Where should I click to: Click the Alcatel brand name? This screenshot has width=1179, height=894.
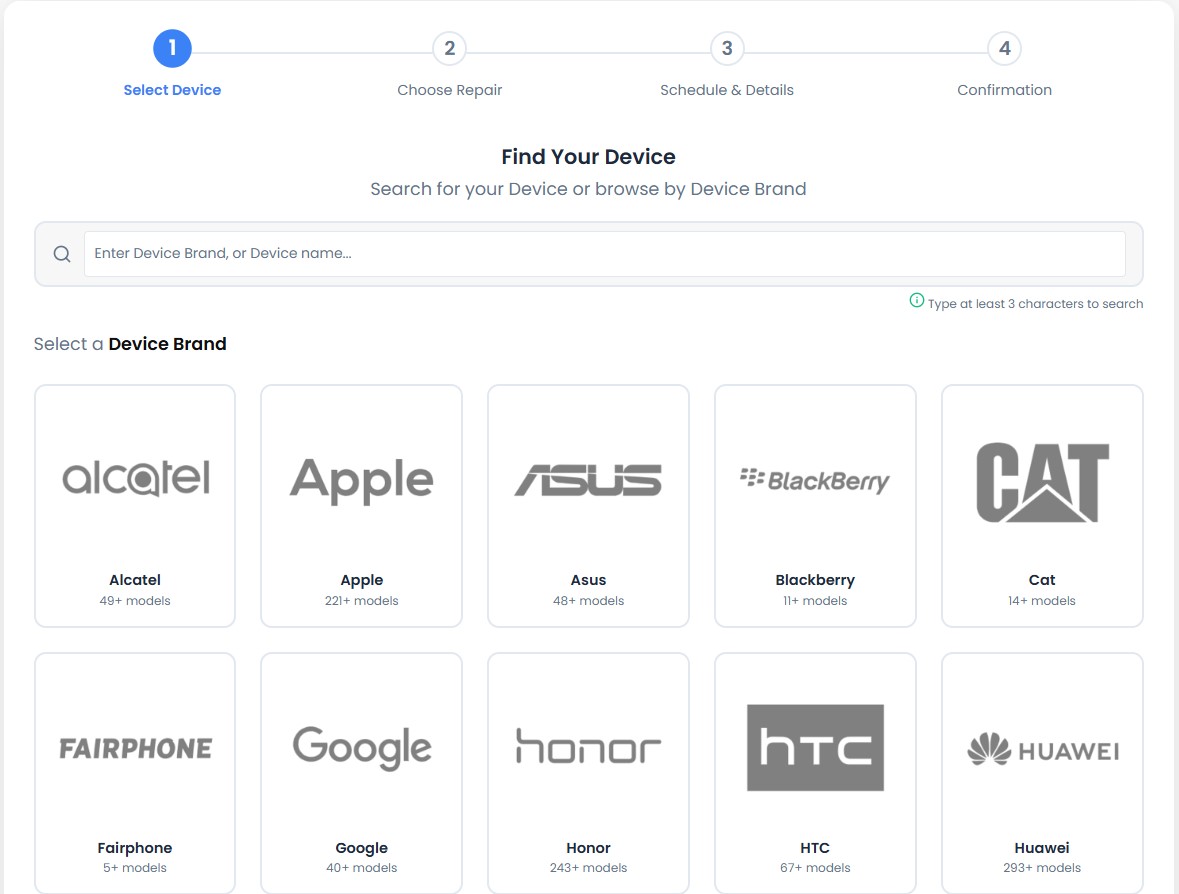tap(135, 580)
